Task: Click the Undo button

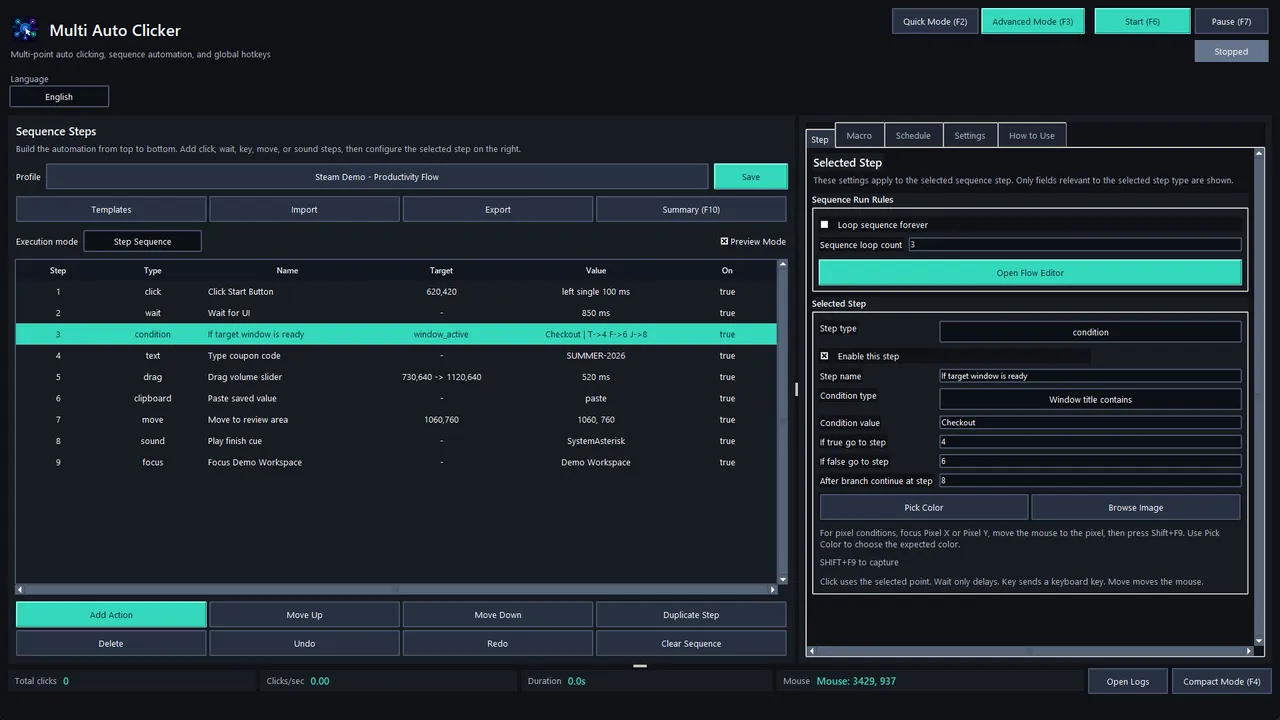Action: coord(304,643)
